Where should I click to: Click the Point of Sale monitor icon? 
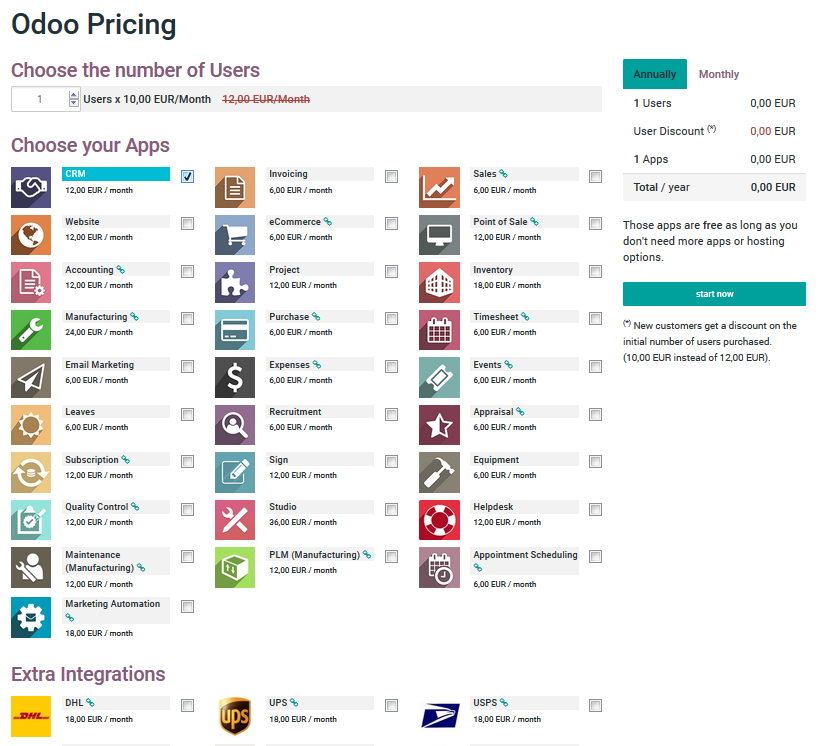pyautogui.click(x=439, y=235)
